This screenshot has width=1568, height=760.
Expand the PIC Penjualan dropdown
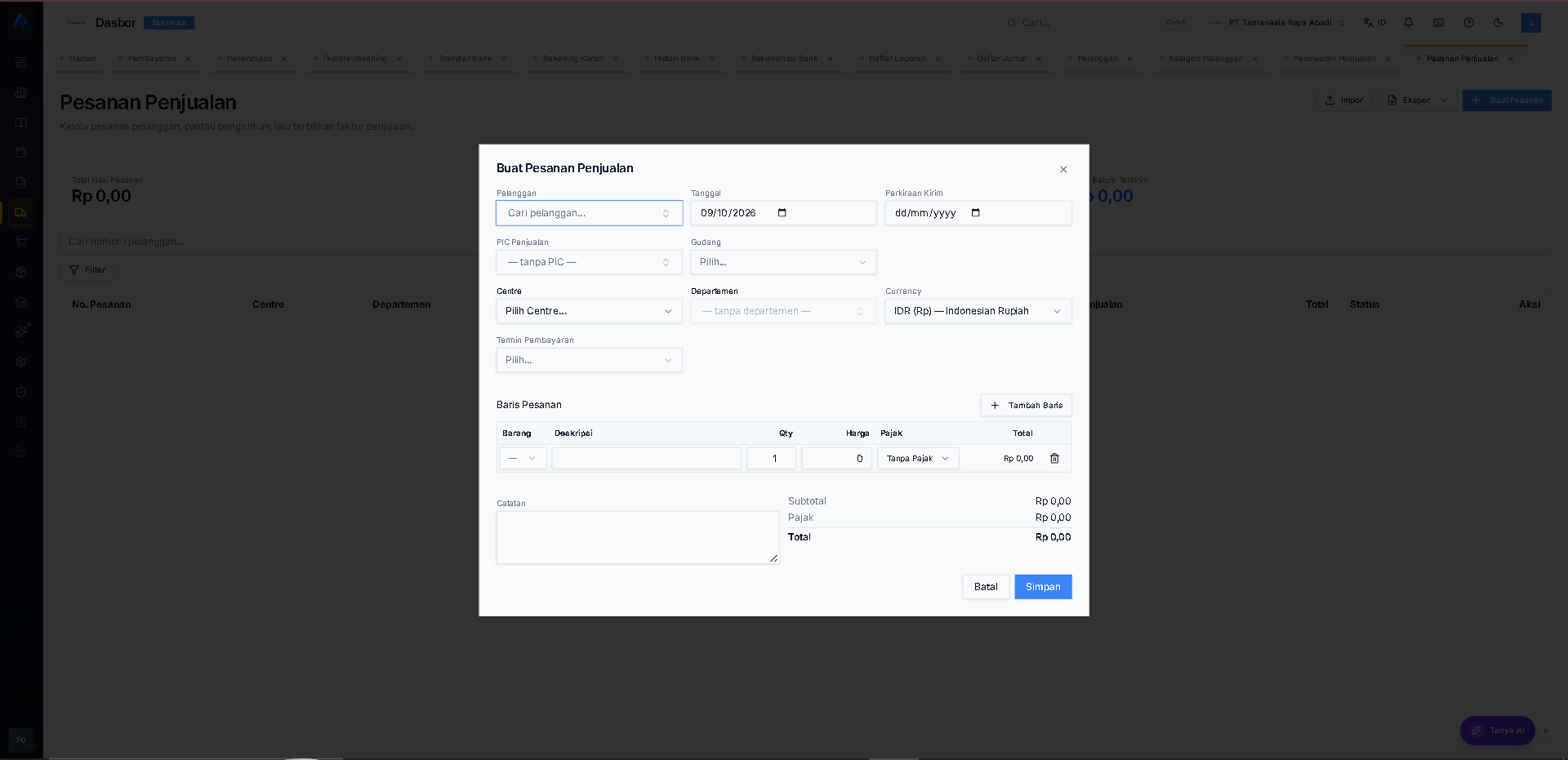(589, 262)
